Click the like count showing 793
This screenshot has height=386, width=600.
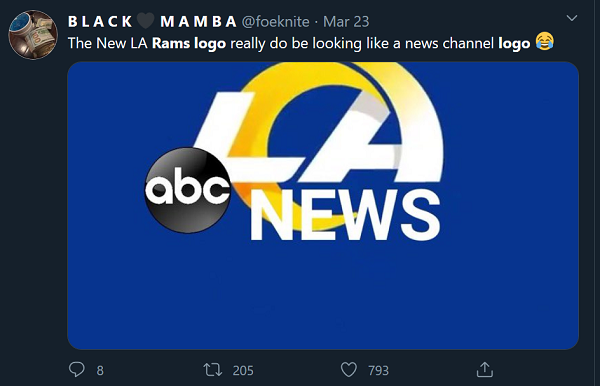tap(378, 370)
